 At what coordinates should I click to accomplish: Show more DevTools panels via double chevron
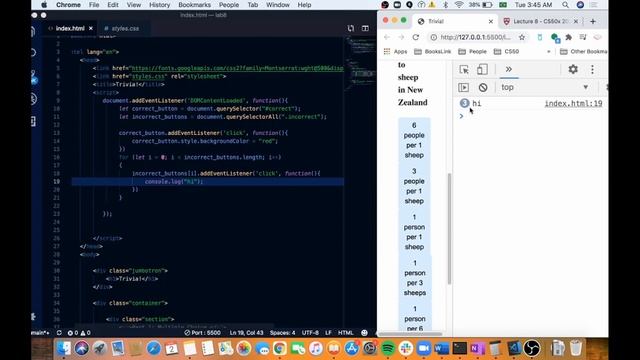tap(509, 69)
